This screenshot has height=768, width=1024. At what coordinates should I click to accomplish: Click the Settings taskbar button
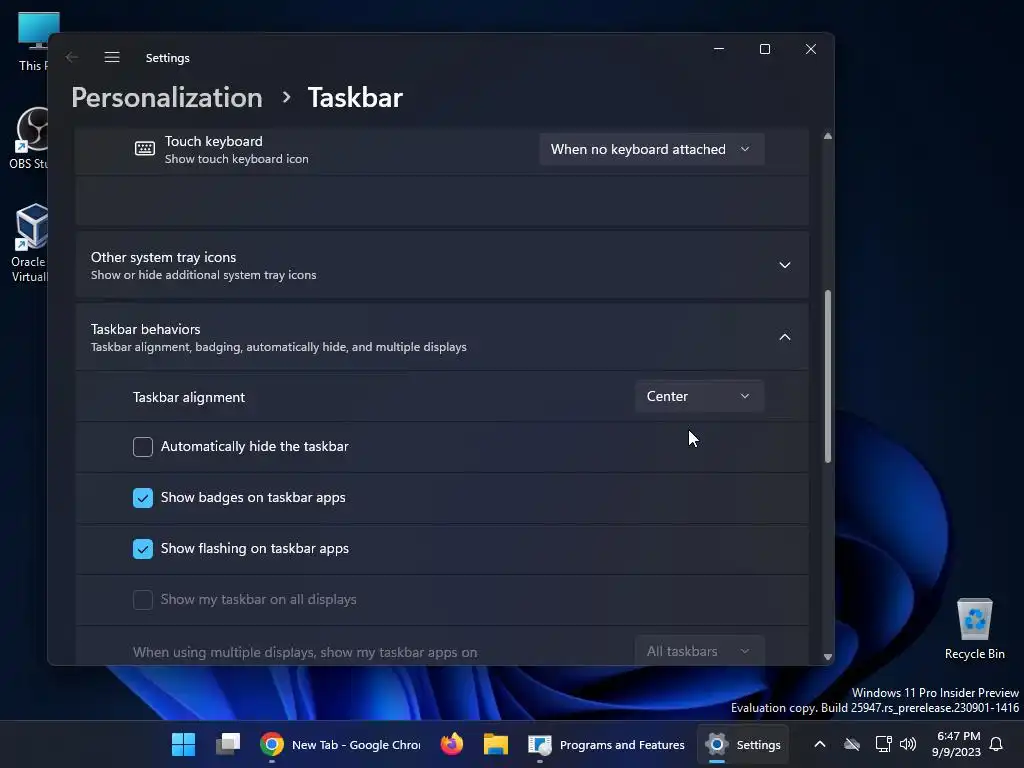pos(743,744)
